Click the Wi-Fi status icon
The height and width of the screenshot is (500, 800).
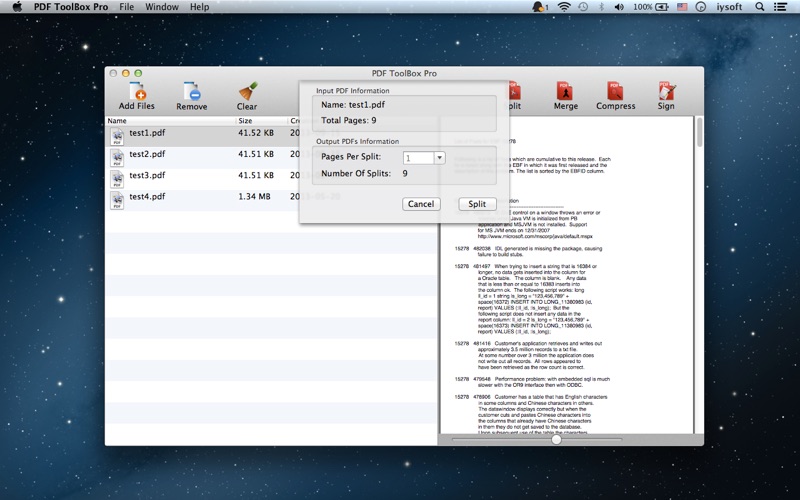pyautogui.click(x=564, y=7)
